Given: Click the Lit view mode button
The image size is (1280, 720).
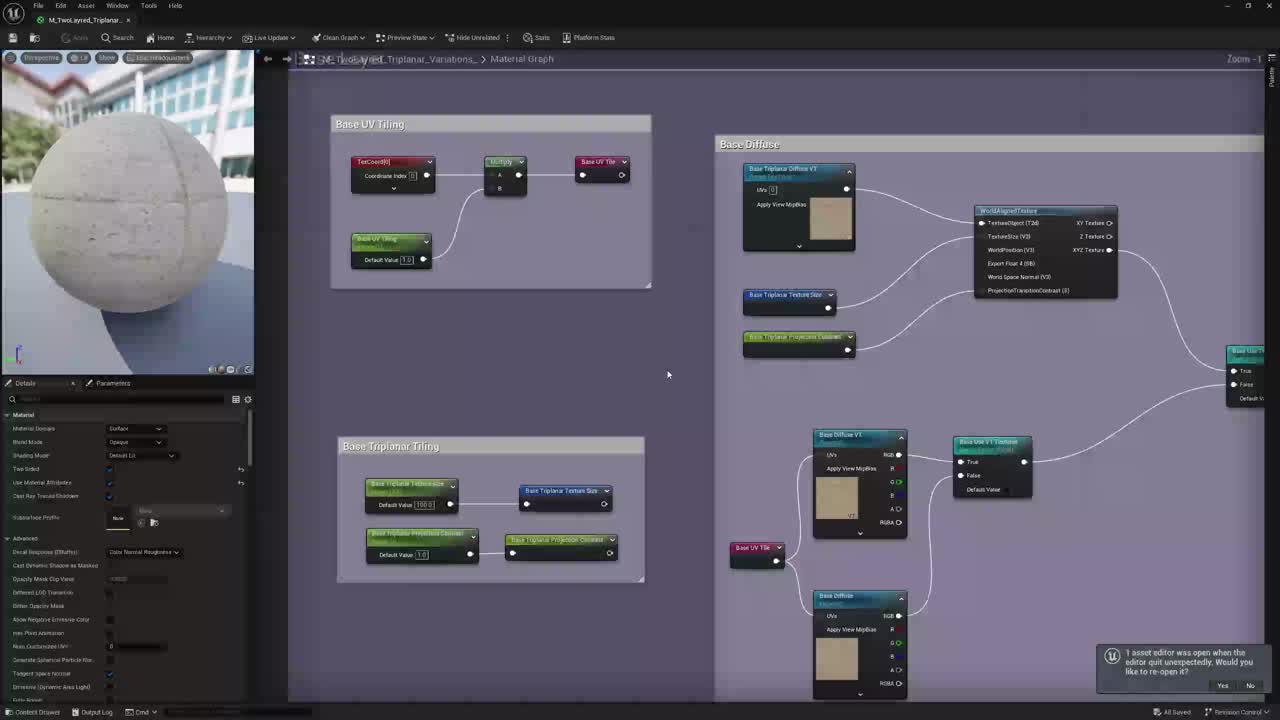Looking at the screenshot, I should click(x=80, y=58).
